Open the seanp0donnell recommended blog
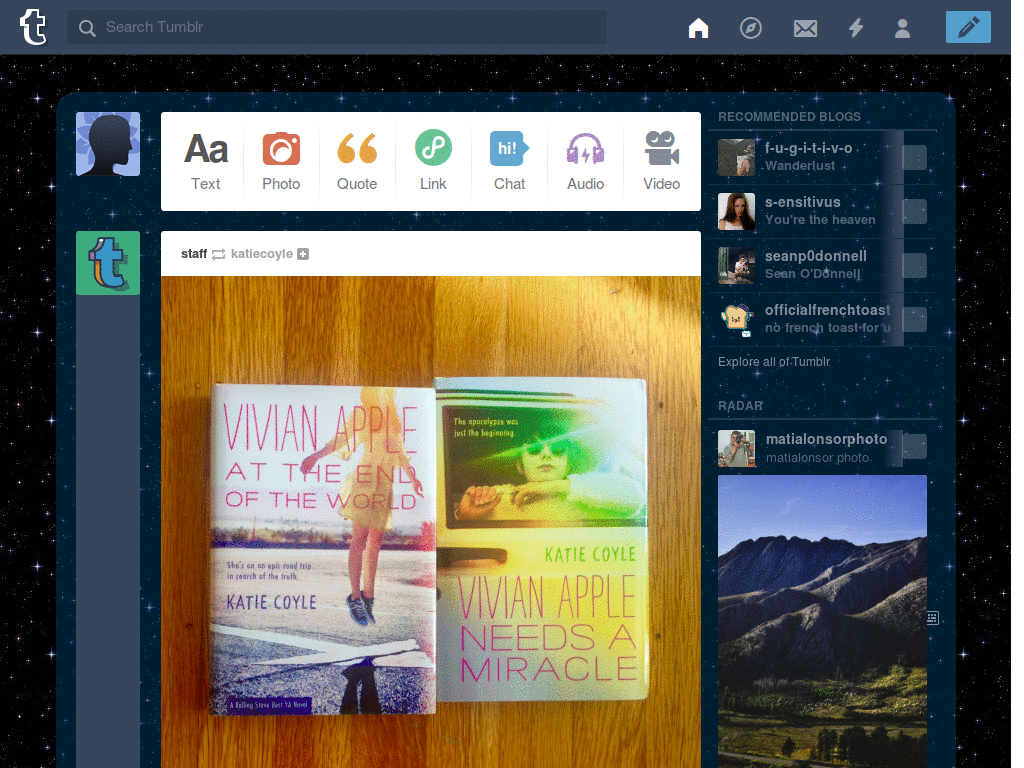The image size is (1024, 768). (x=815, y=256)
